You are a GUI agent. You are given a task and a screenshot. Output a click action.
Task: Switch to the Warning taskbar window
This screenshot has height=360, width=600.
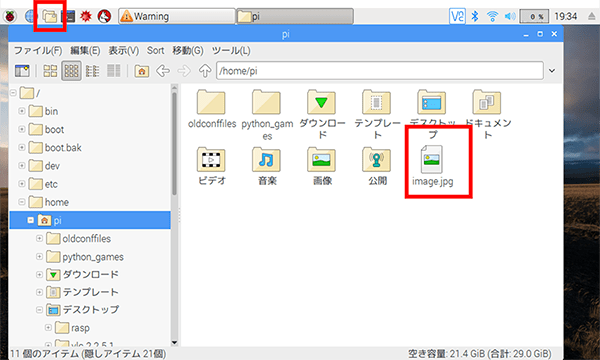coord(177,16)
